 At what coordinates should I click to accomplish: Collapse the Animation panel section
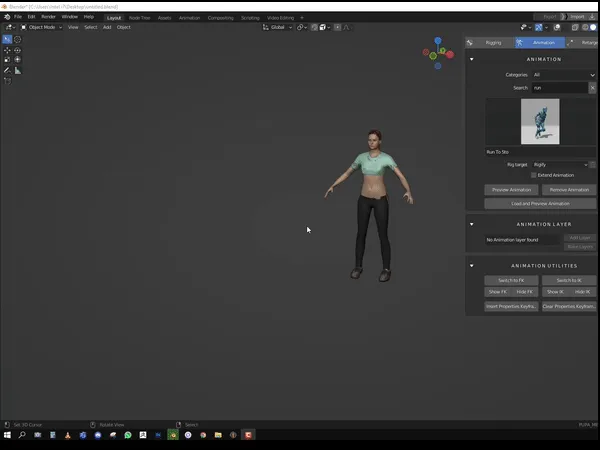[x=471, y=59]
